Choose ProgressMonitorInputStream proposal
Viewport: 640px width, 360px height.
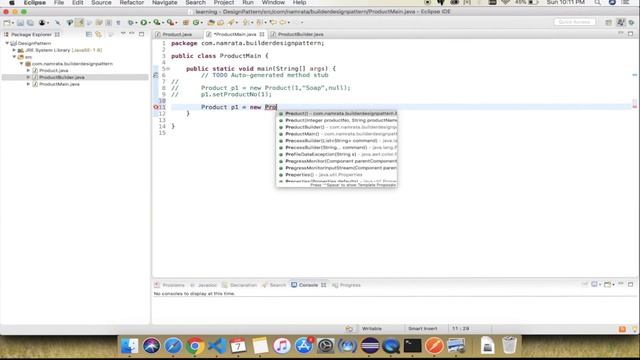coord(337,168)
